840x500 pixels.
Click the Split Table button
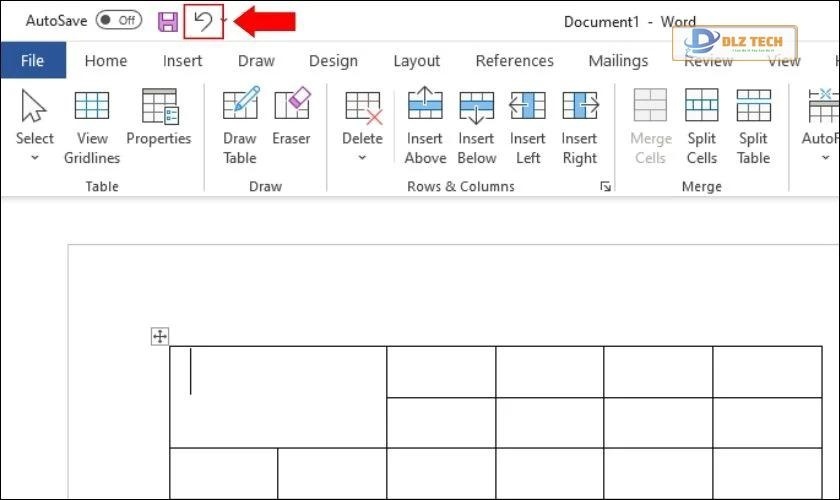coord(753,127)
